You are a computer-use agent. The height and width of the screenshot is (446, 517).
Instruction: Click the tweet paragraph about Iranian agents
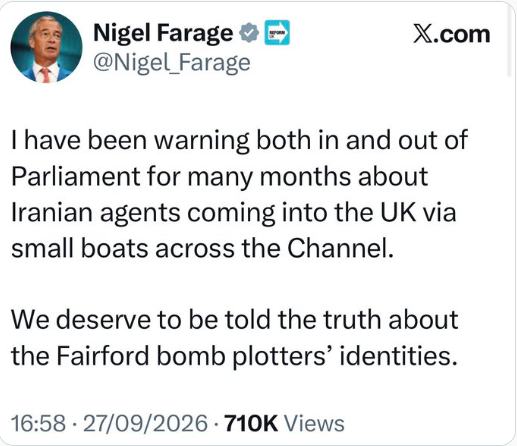[239, 194]
